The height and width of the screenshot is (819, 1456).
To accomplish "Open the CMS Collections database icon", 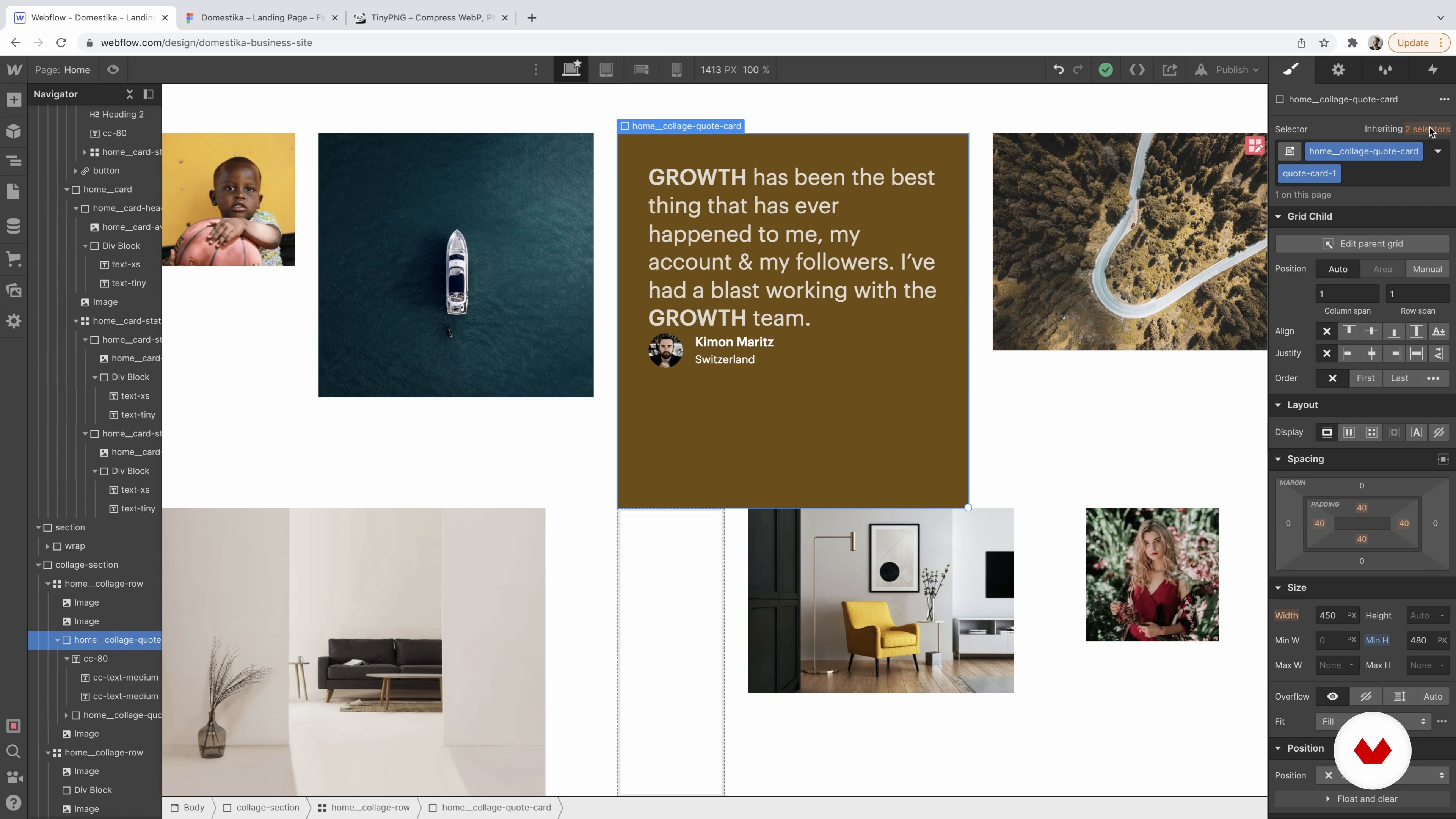I will (x=14, y=226).
